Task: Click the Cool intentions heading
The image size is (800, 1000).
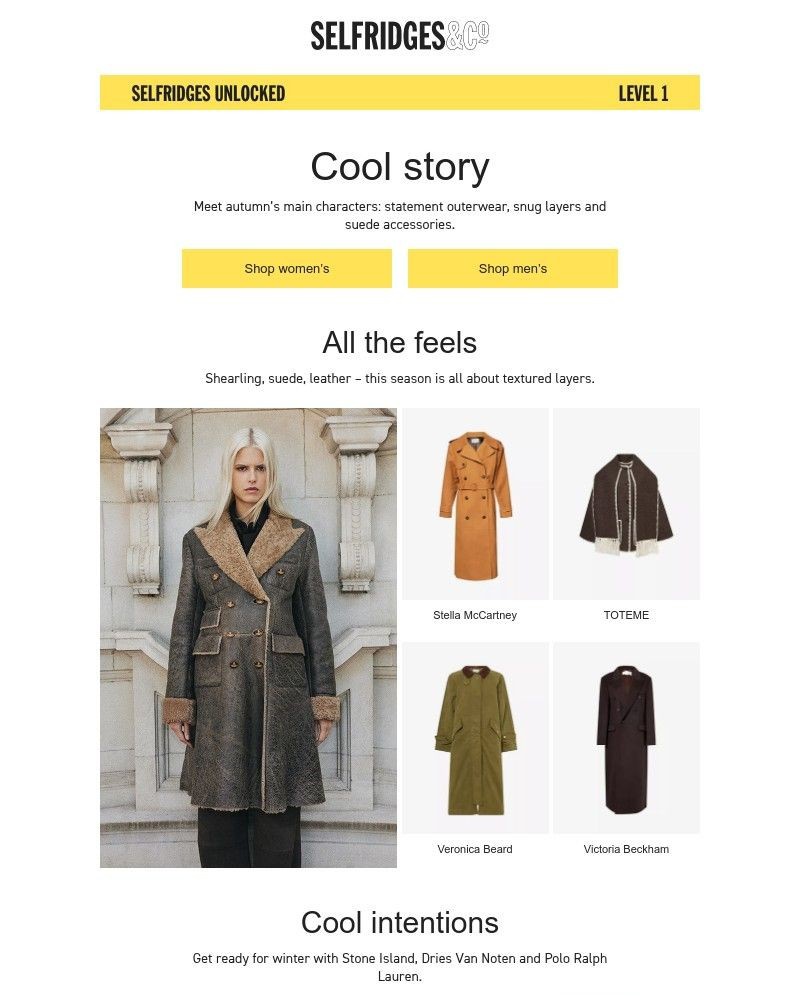Action: 400,922
